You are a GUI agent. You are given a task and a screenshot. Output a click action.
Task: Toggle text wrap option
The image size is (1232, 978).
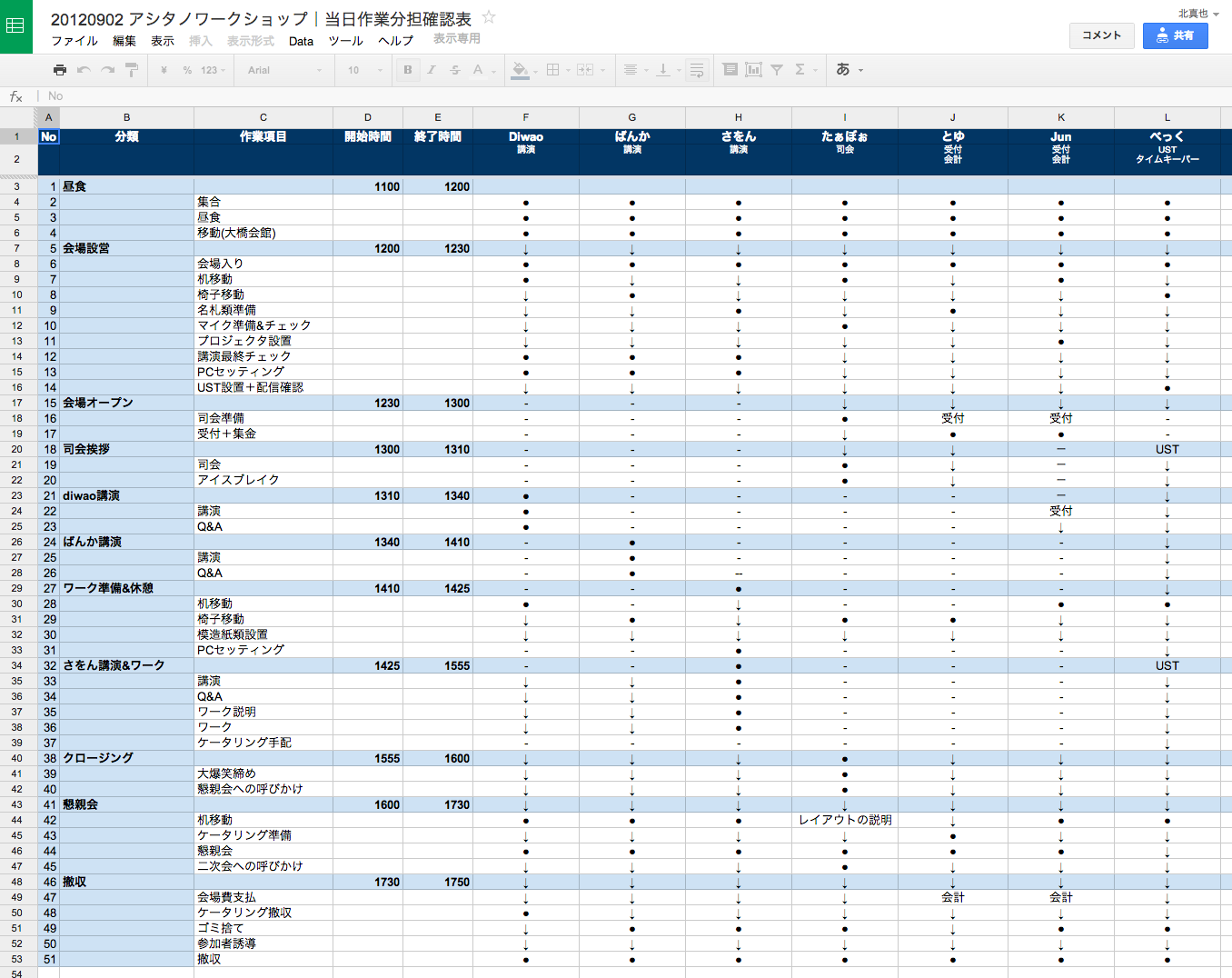pyautogui.click(x=697, y=70)
